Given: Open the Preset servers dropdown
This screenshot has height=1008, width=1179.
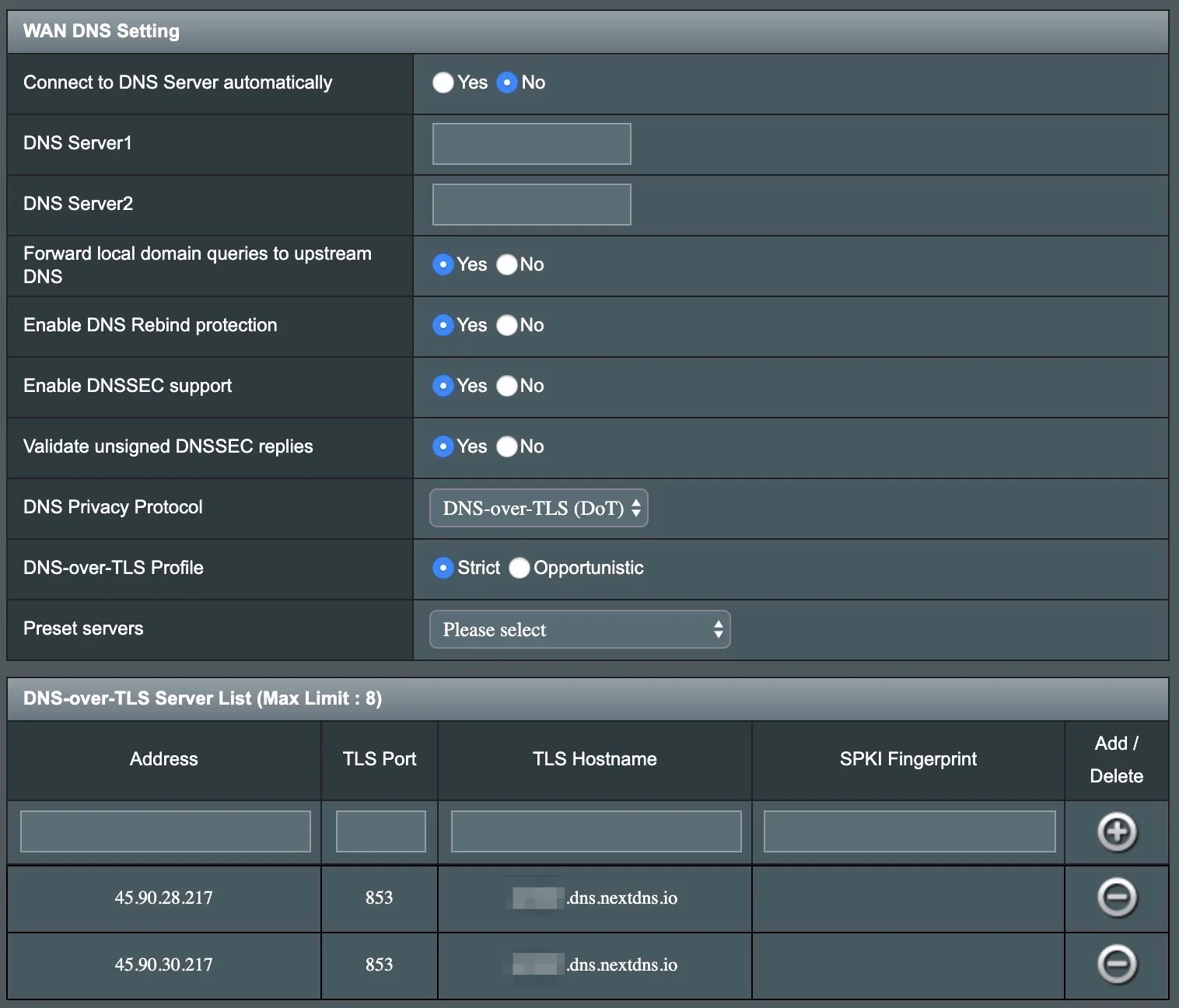Looking at the screenshot, I should pyautogui.click(x=579, y=629).
